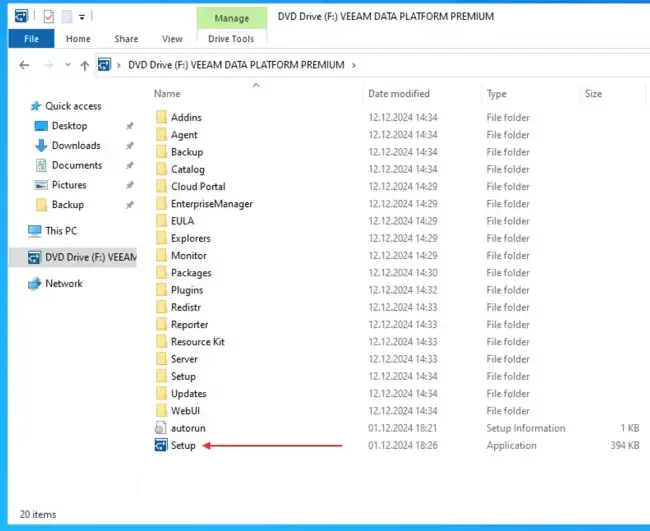The image size is (650, 531).
Task: Select the WebUI folder name
Action: [185, 411]
